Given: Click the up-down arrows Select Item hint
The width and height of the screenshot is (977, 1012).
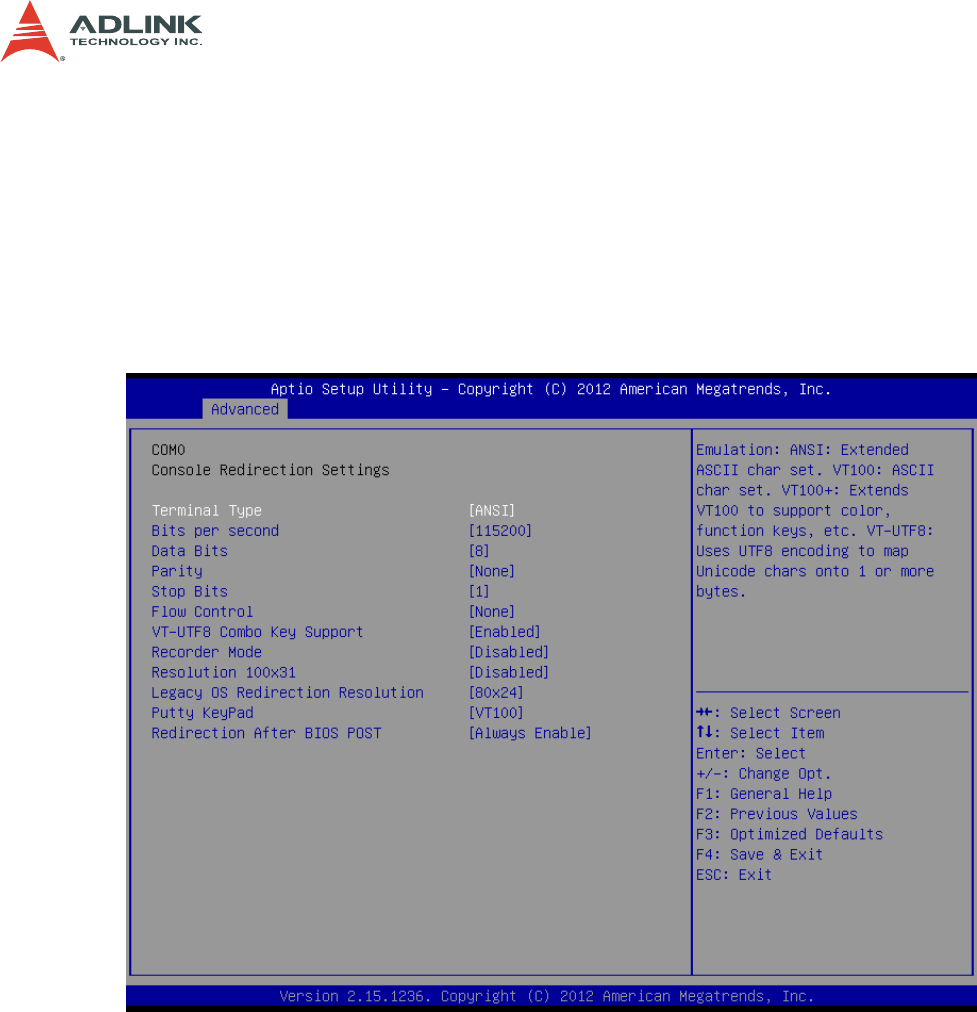Looking at the screenshot, I should coord(760,733).
